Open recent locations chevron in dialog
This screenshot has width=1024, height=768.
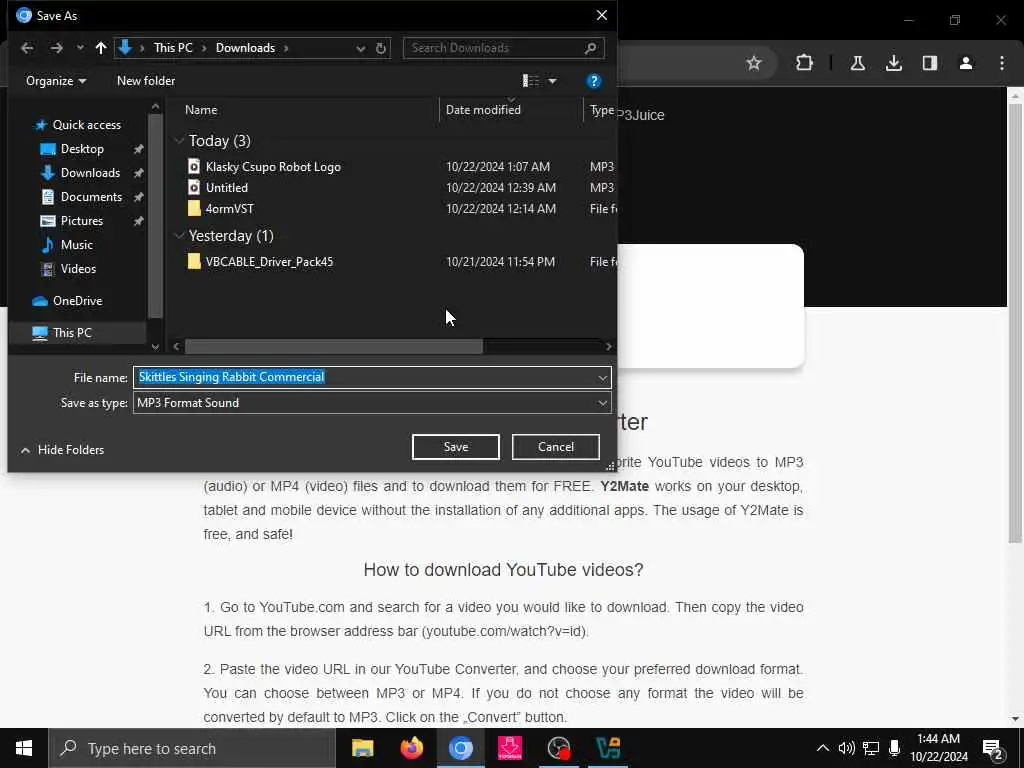[80, 48]
